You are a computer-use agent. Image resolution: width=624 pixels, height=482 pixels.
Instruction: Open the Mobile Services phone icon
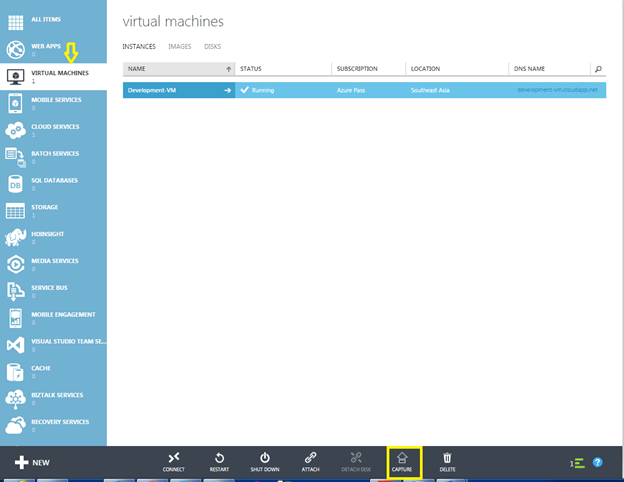tap(16, 103)
